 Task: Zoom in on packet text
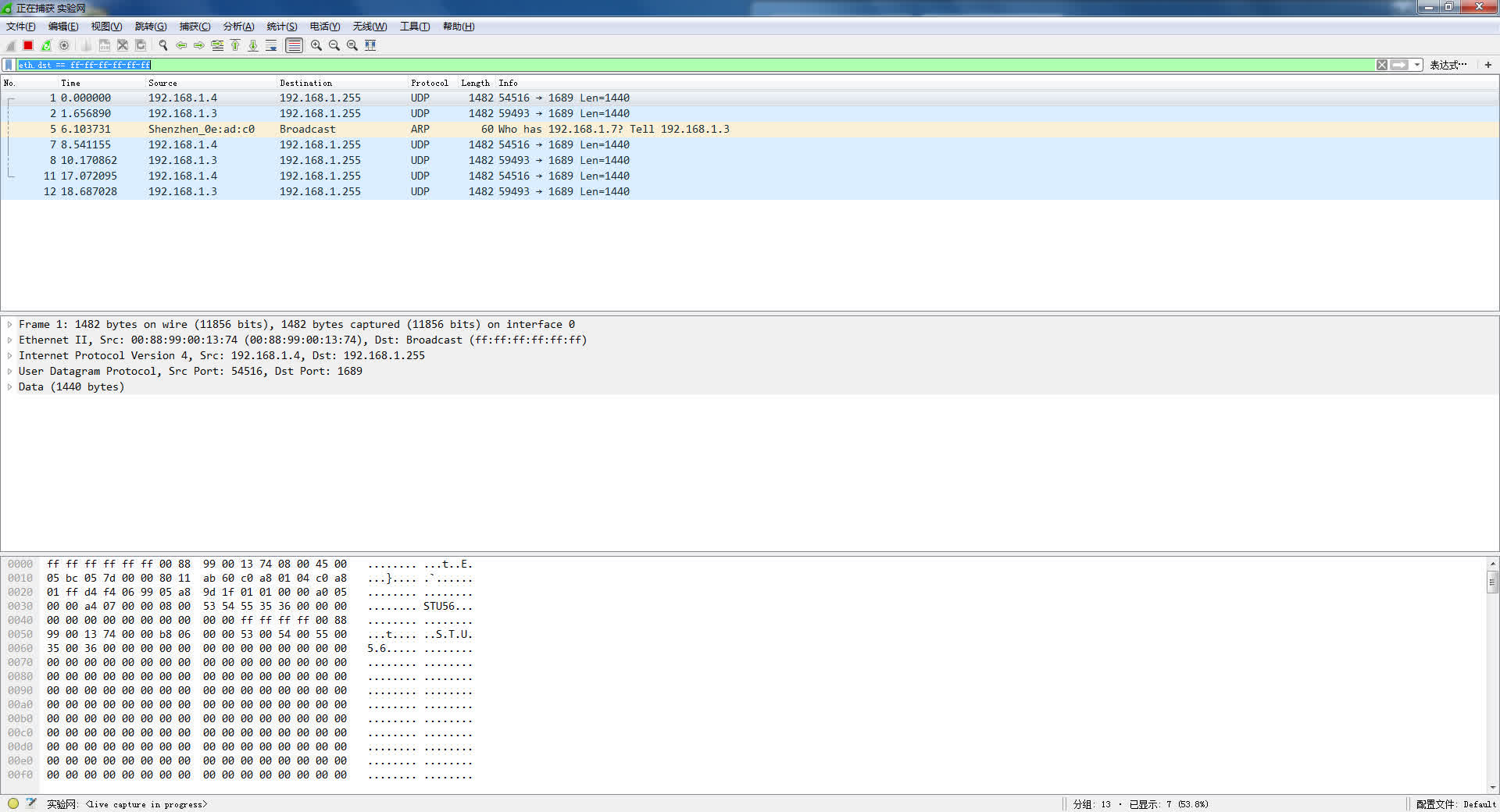316,45
